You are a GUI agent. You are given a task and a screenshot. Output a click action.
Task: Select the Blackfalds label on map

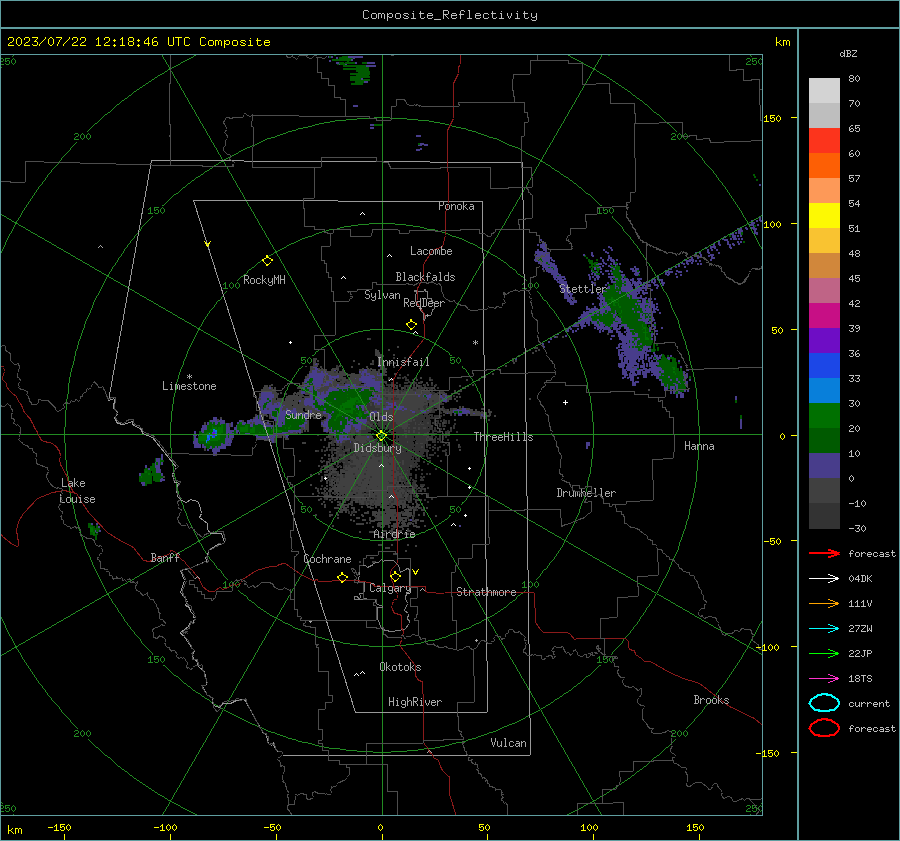[425, 277]
